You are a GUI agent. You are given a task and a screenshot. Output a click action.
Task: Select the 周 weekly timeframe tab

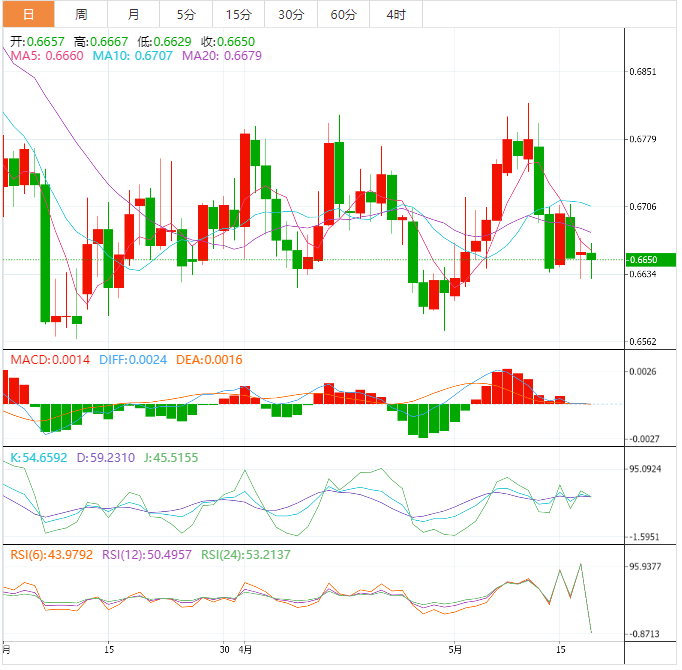pyautogui.click(x=81, y=14)
